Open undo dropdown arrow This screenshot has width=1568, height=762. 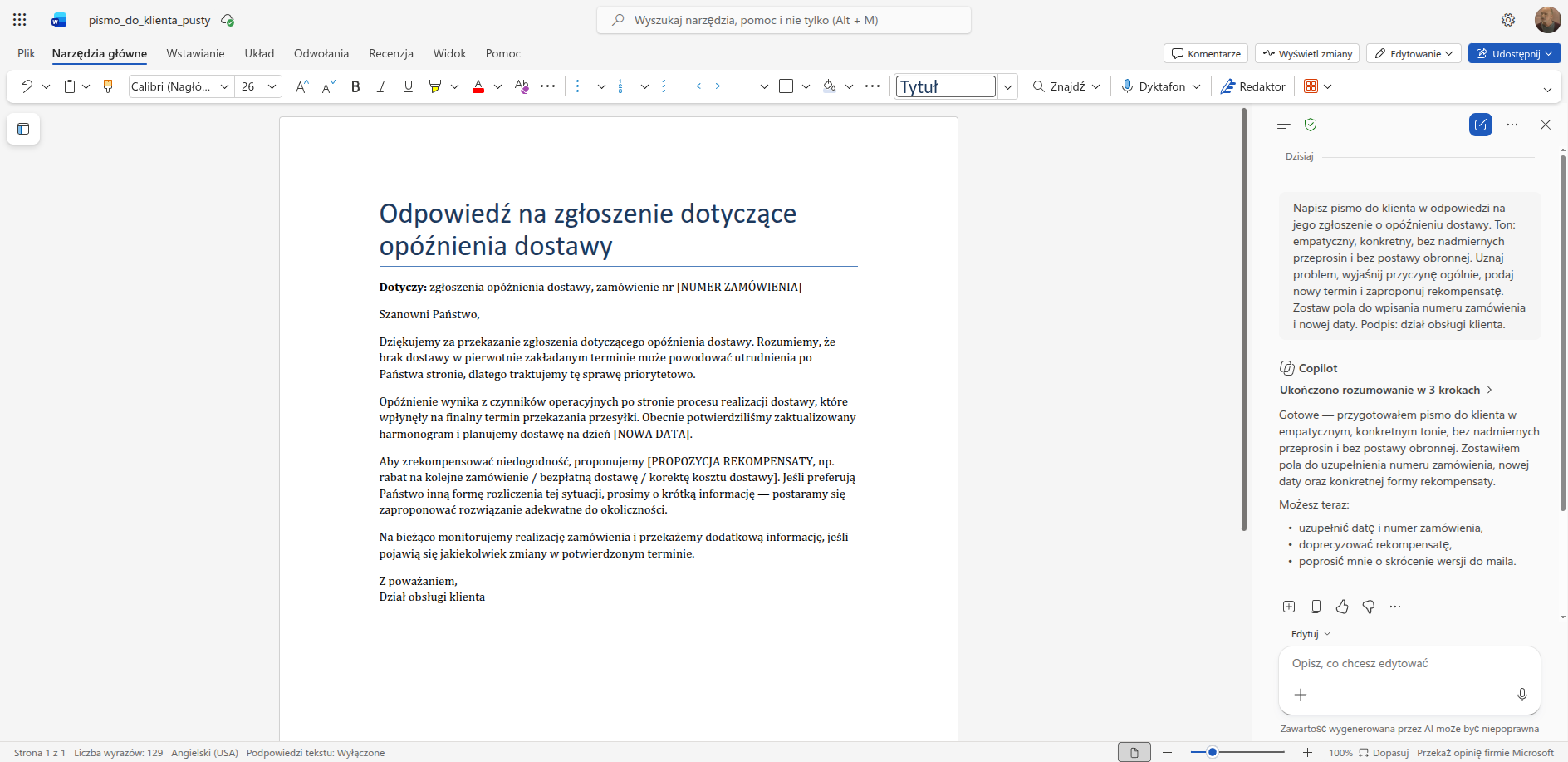click(46, 86)
